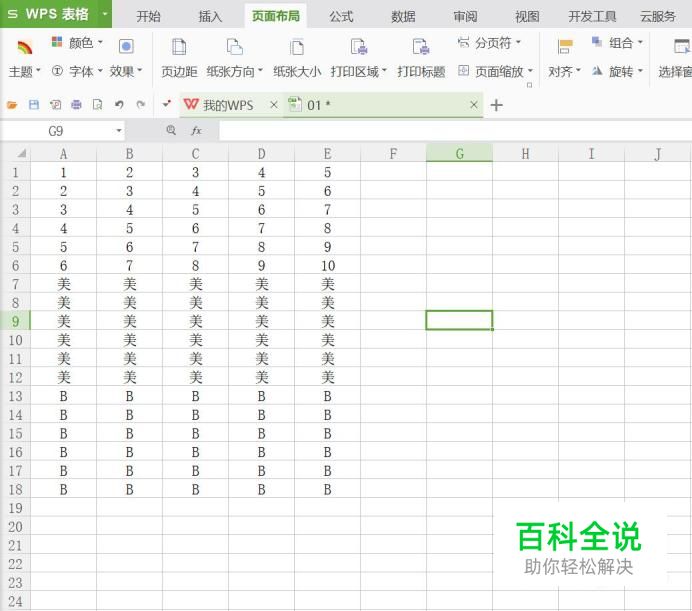Viewport: 692px width, 611px height.
Task: Open the 分页符 page break dropdown
Action: [489, 43]
